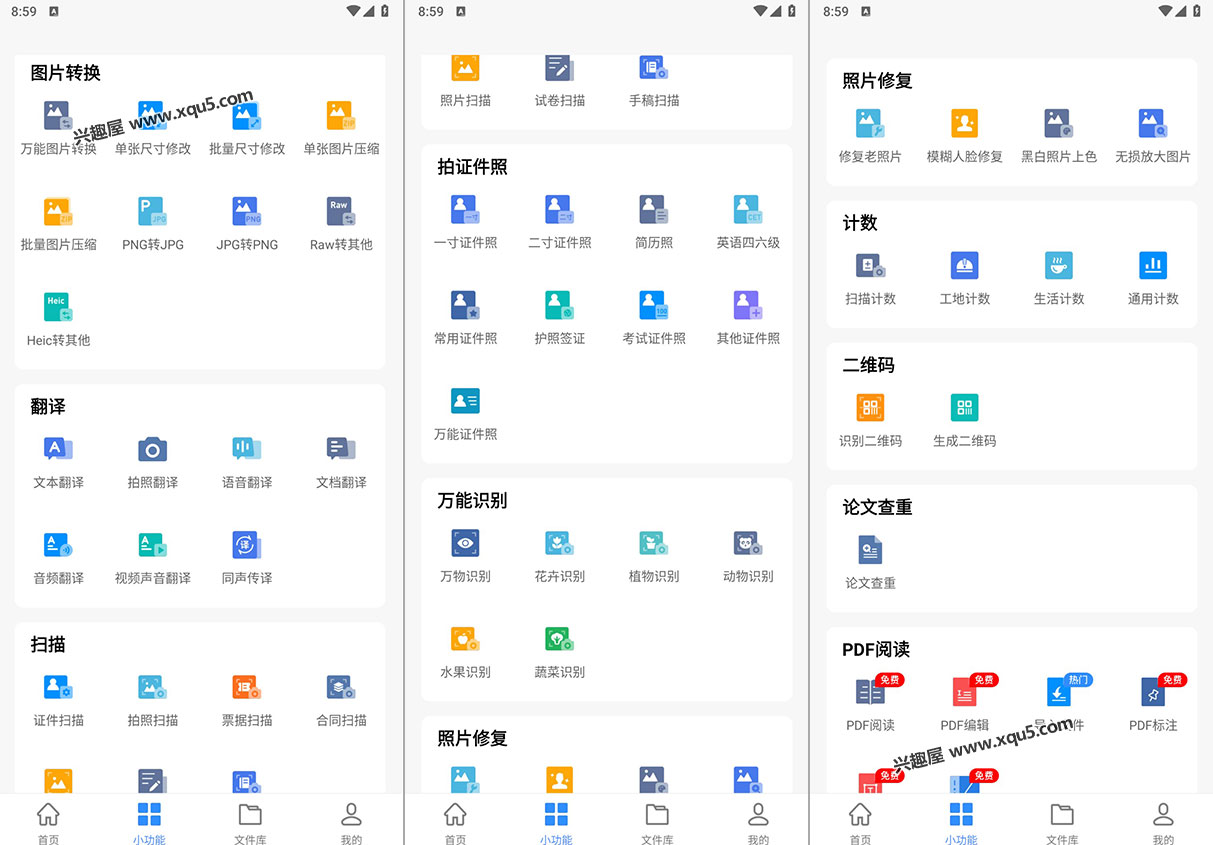This screenshot has width=1213, height=845.
Task: Switch to 首页 tab on the 图片转换 screen
Action: (x=48, y=822)
